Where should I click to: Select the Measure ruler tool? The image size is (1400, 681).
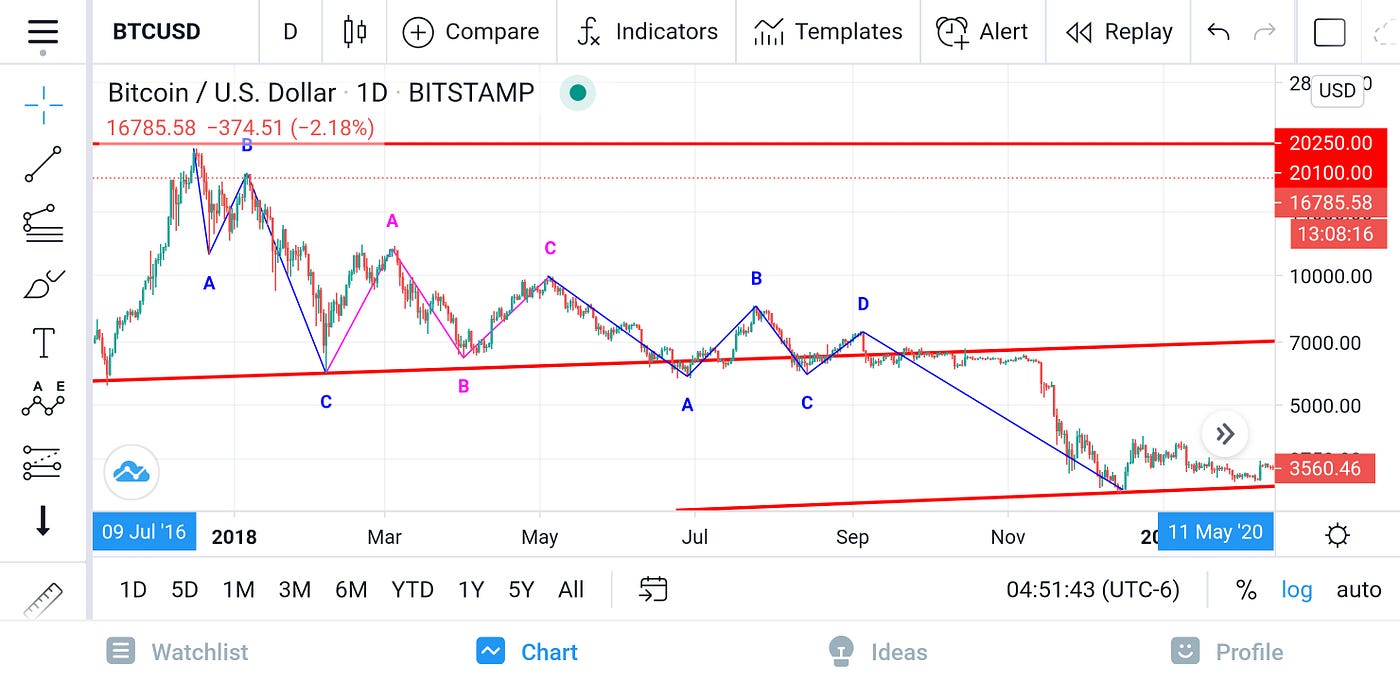coord(42,599)
